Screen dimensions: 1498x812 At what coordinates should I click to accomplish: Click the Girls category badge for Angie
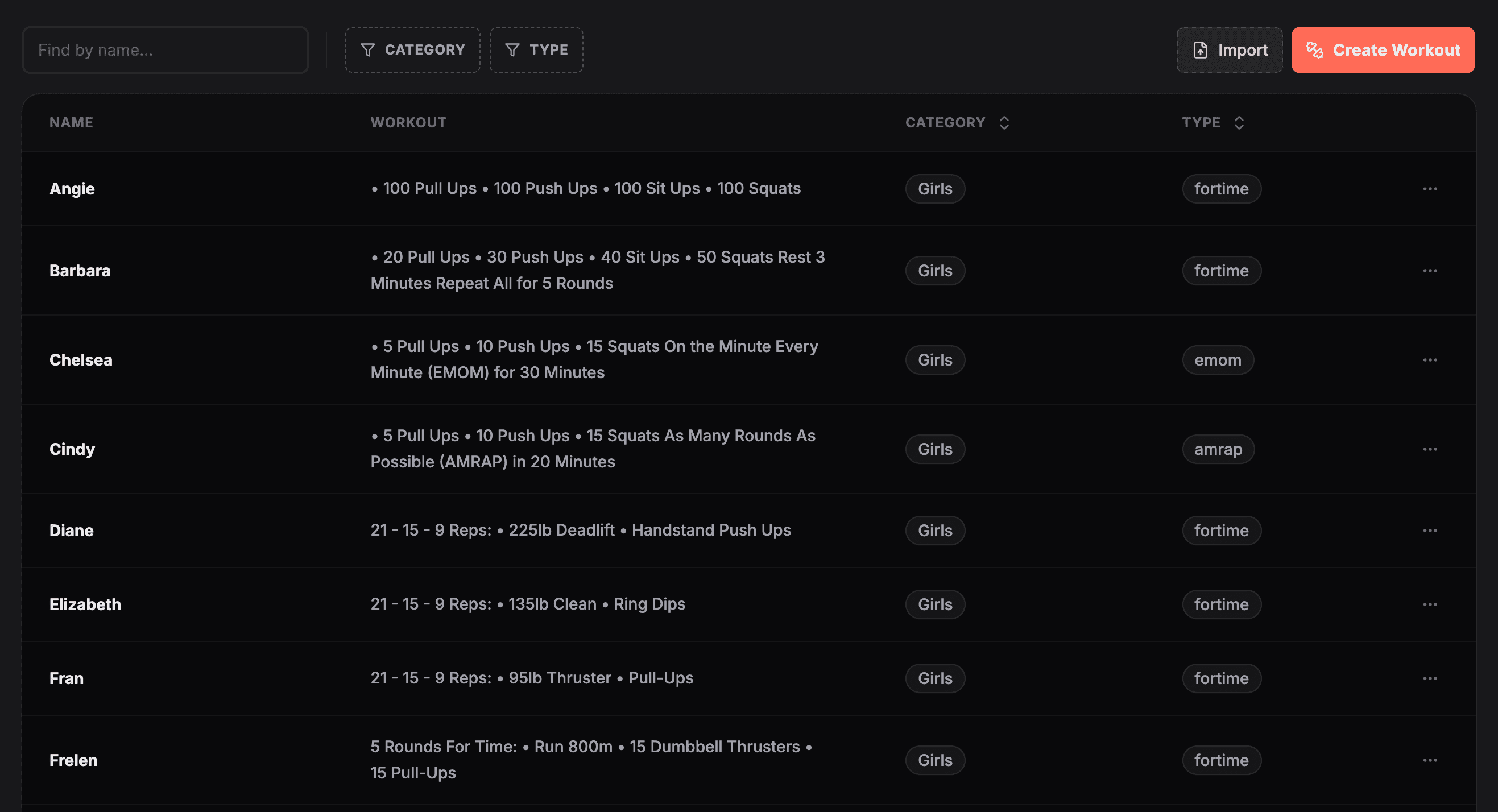[x=934, y=189]
